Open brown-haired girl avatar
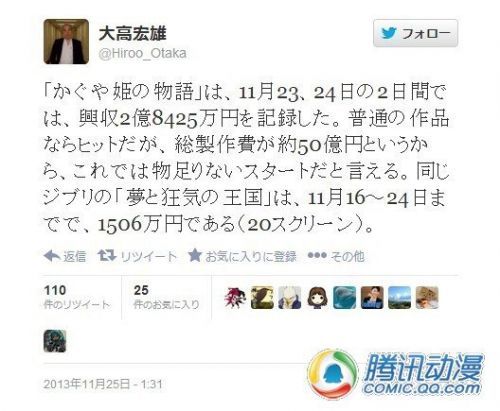This screenshot has width=500, height=411. click(x=317, y=297)
